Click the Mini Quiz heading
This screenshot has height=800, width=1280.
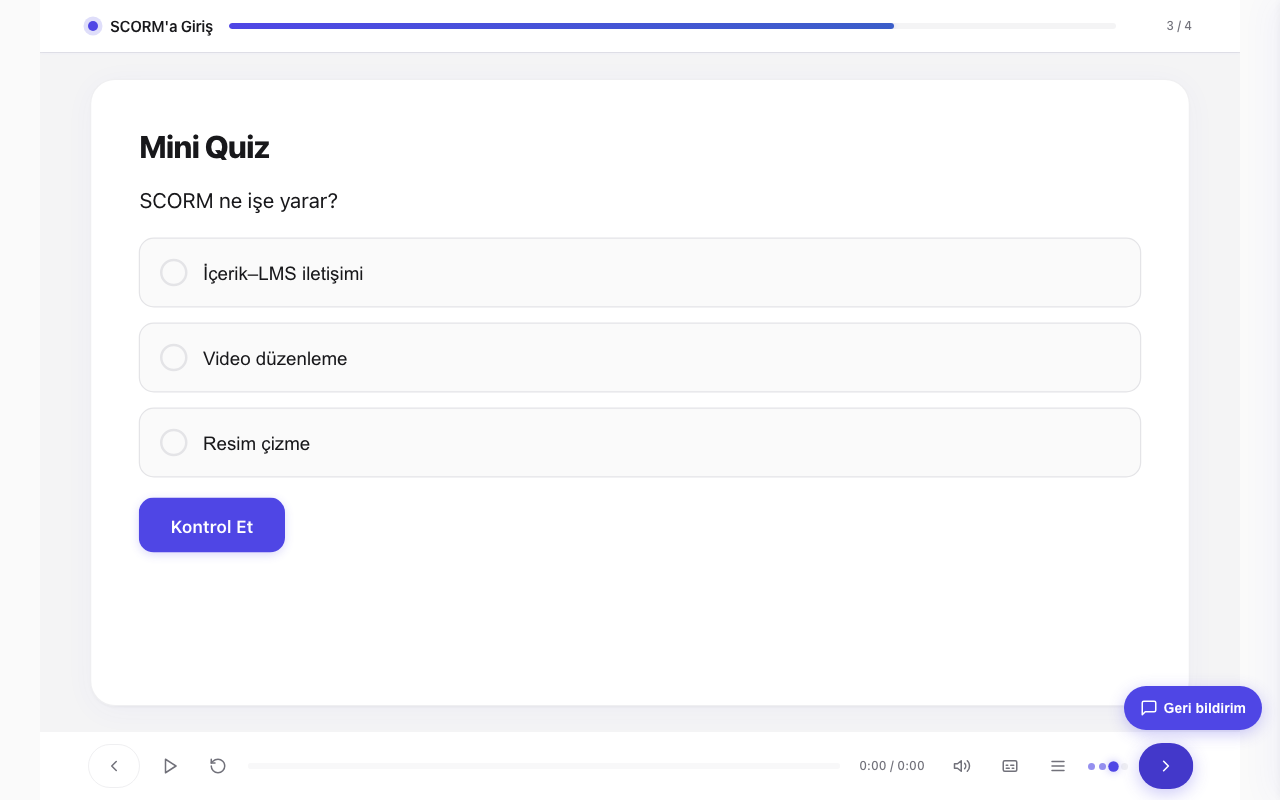204,147
